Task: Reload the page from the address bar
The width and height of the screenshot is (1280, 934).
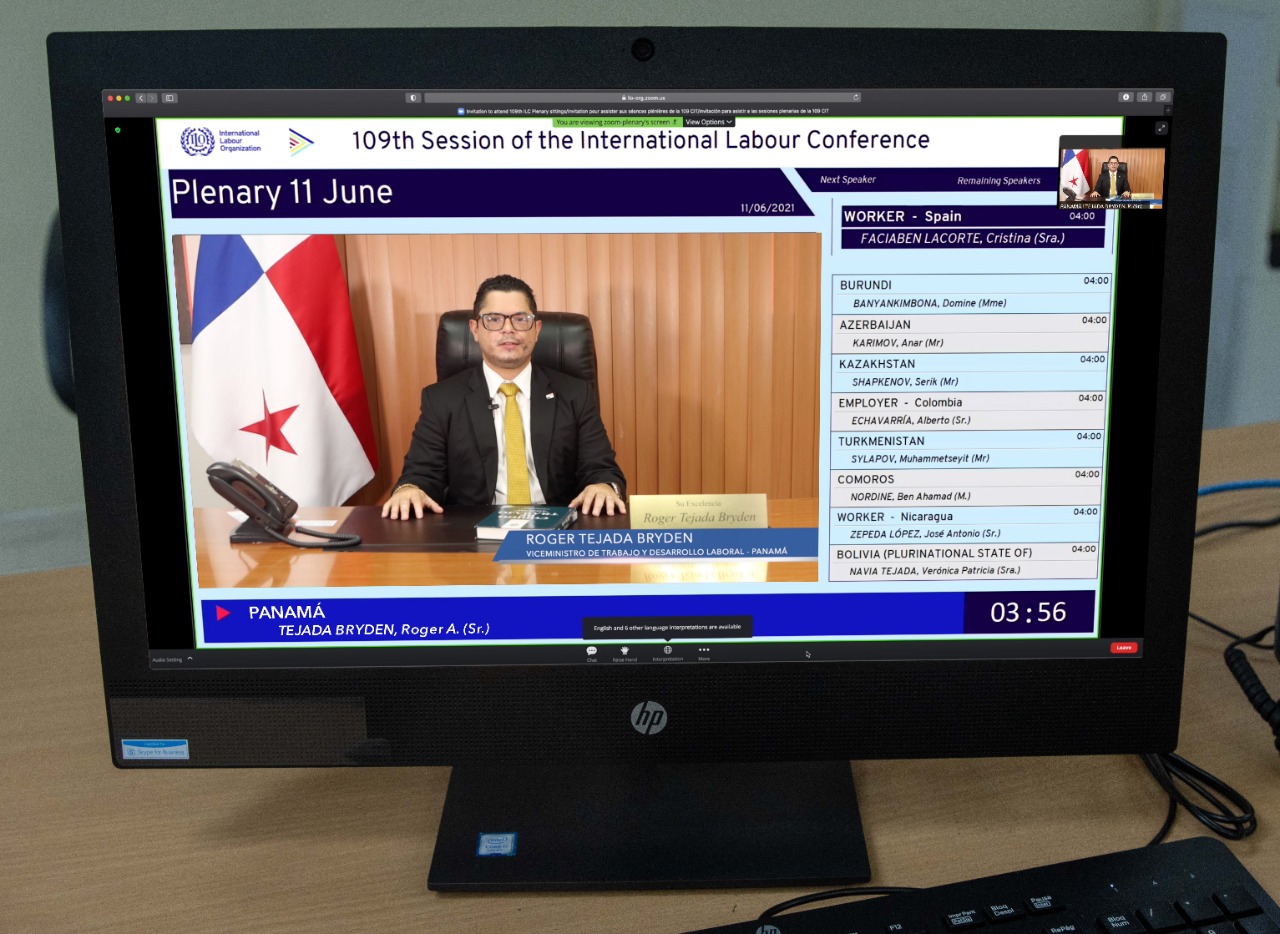Action: click(x=855, y=98)
